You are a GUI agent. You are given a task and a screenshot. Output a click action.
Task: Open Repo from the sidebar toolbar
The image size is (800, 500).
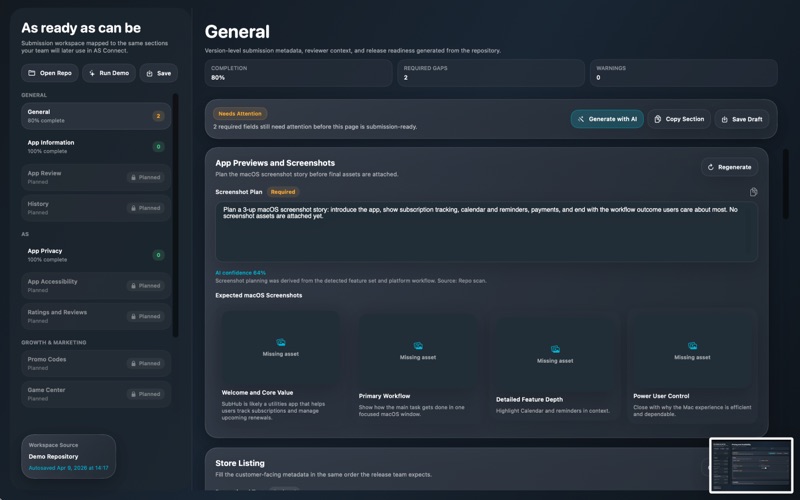point(49,73)
